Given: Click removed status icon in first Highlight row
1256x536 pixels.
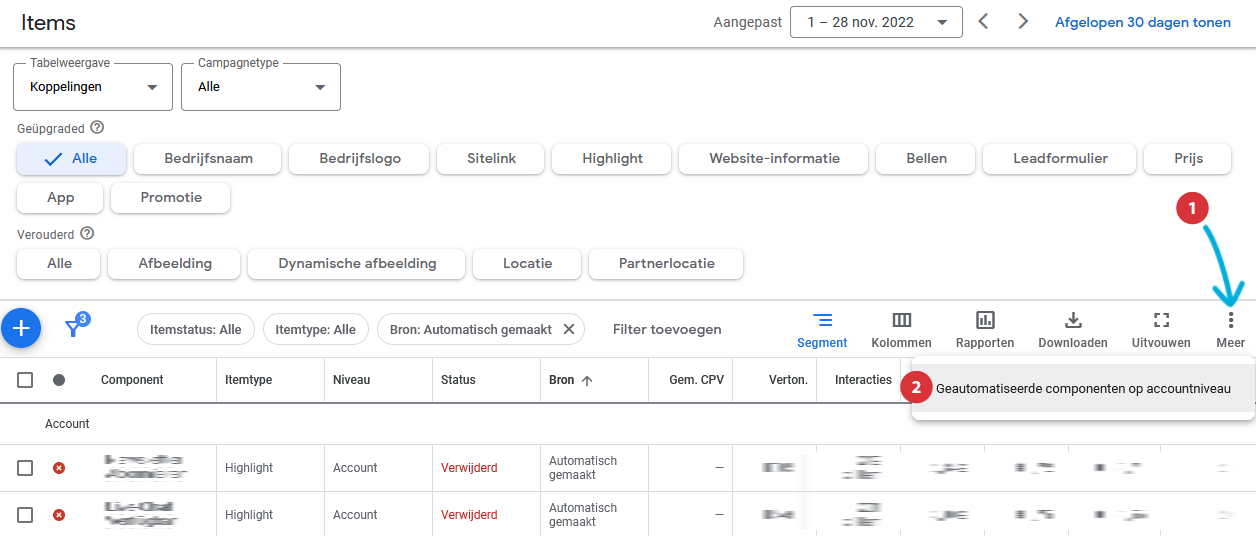Looking at the screenshot, I should click(x=59, y=468).
